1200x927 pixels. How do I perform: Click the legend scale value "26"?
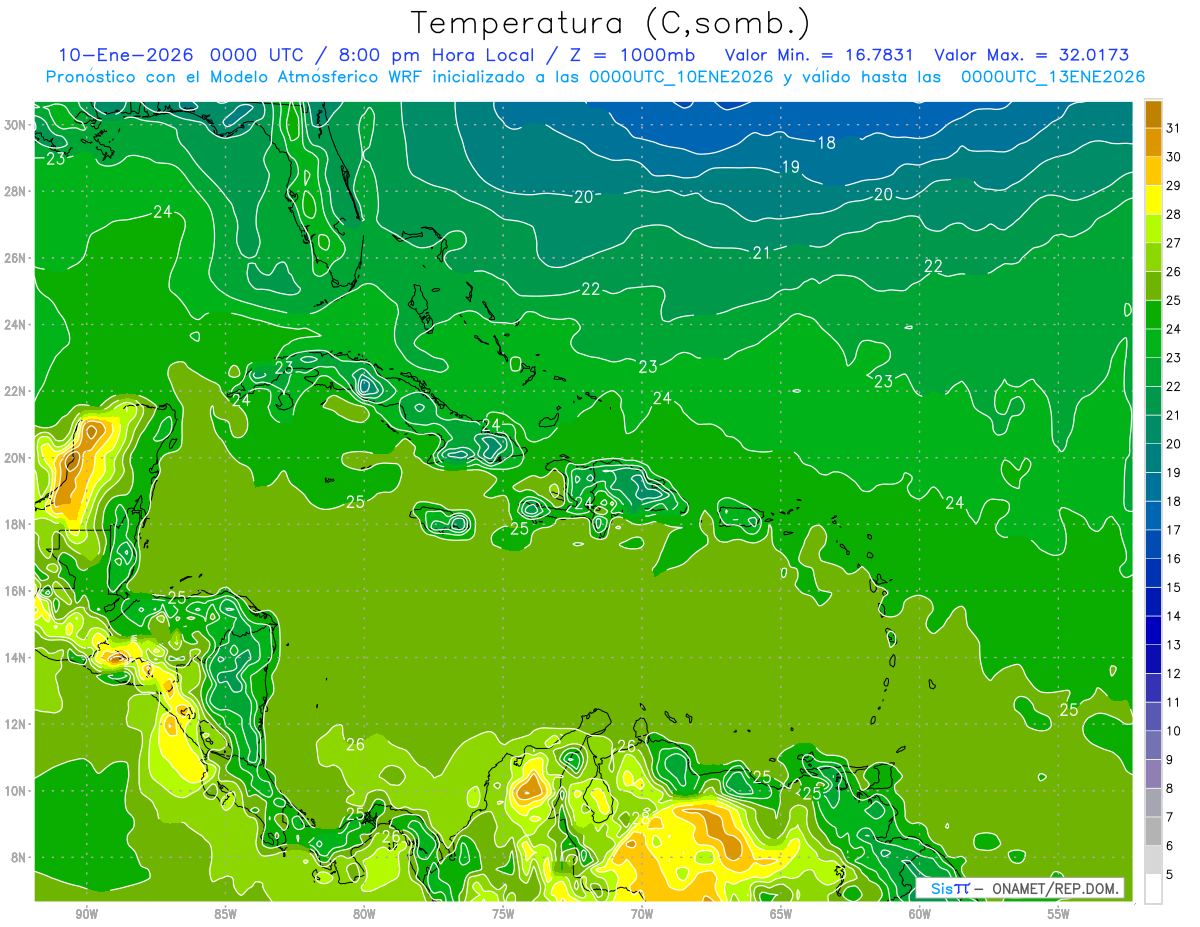1173,271
